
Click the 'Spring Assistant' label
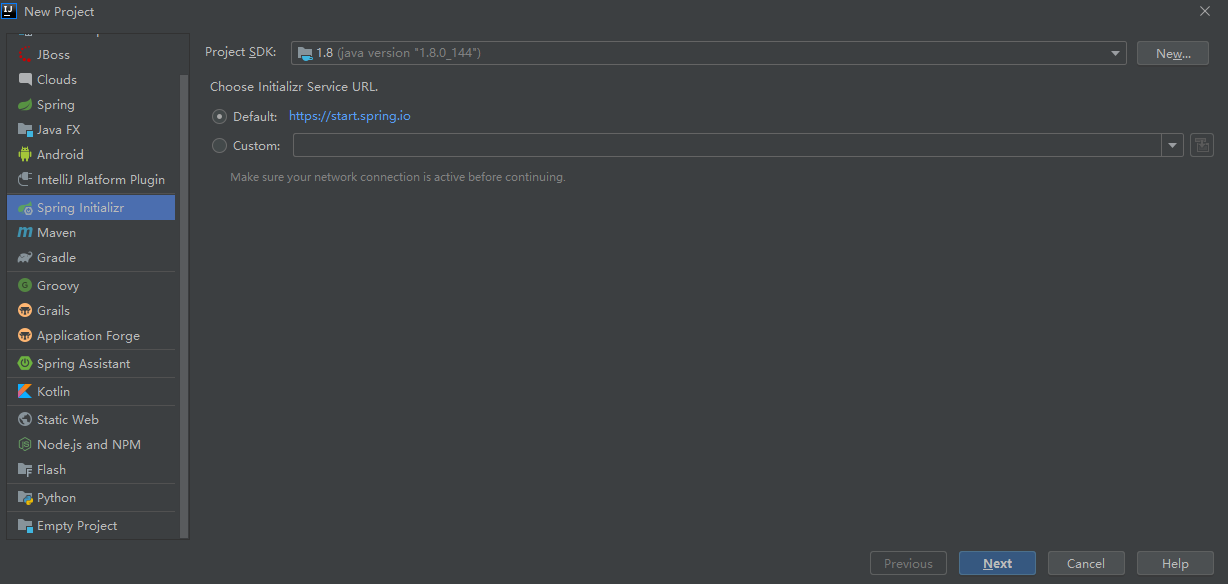click(x=84, y=364)
